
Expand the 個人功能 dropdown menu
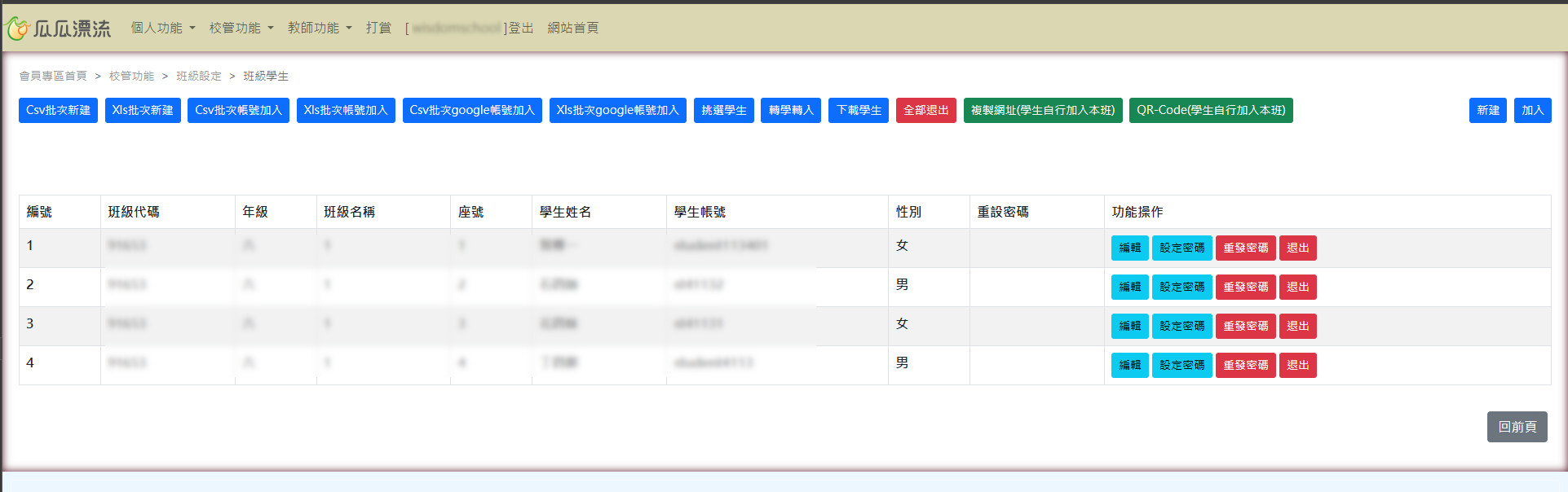pyautogui.click(x=163, y=28)
